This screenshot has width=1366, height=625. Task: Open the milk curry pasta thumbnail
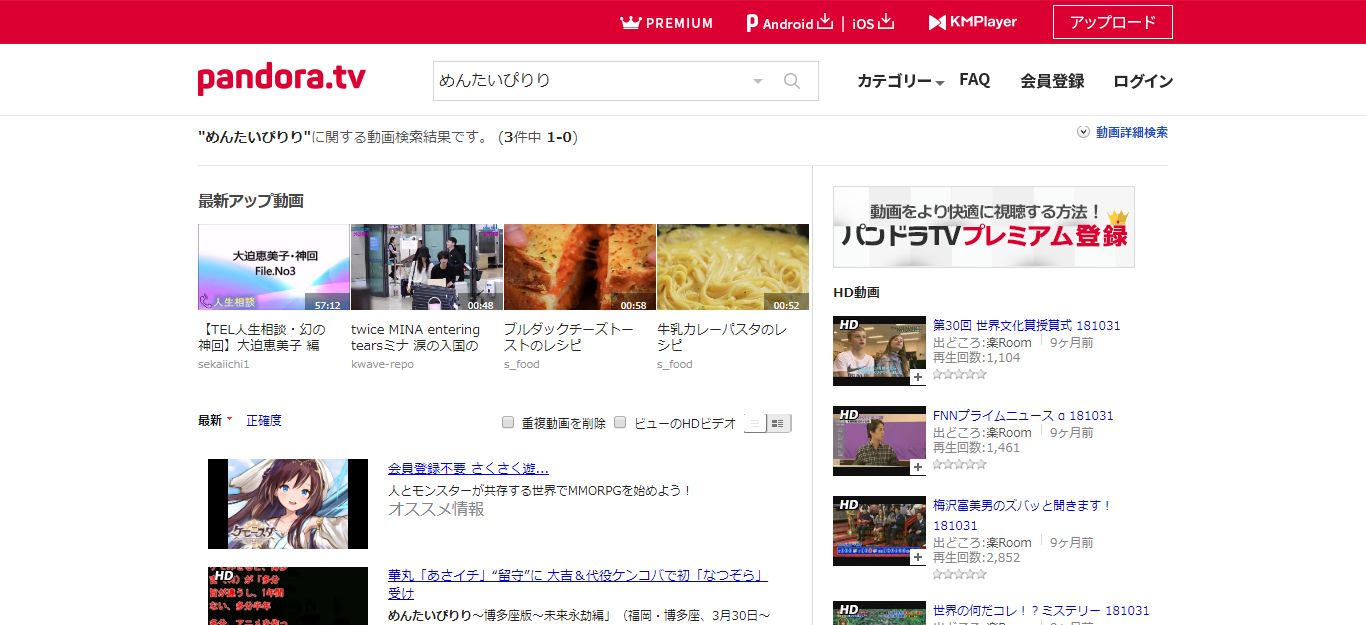[733, 267]
